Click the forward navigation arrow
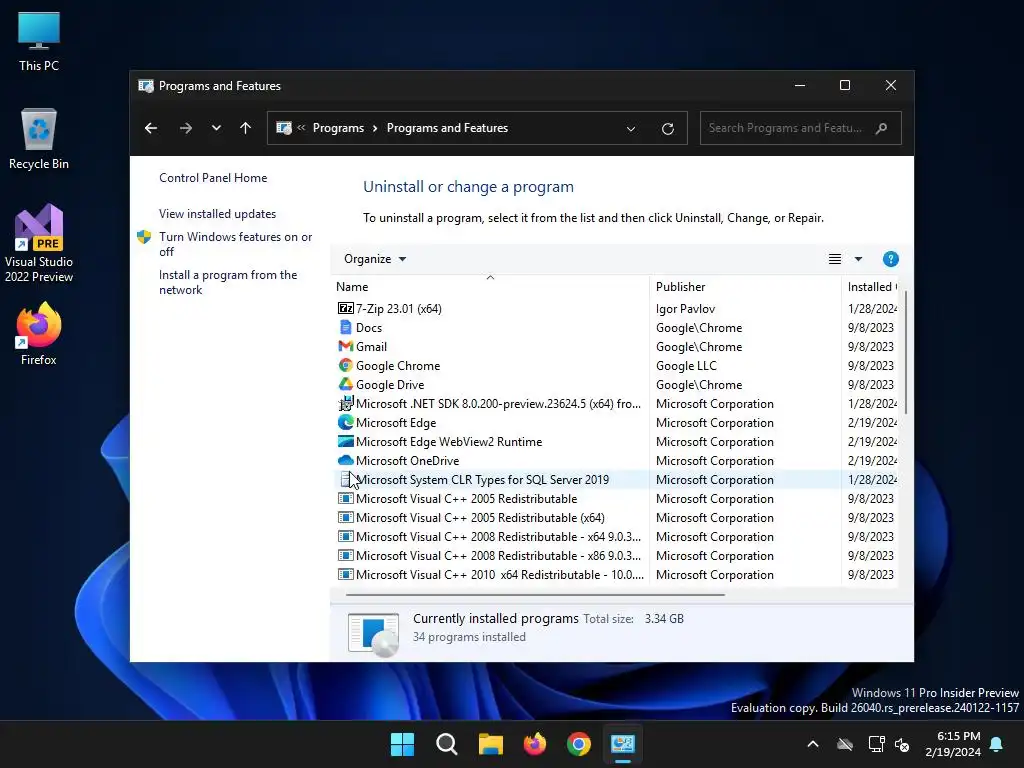Screen dimensions: 1024x768 (x=185, y=128)
